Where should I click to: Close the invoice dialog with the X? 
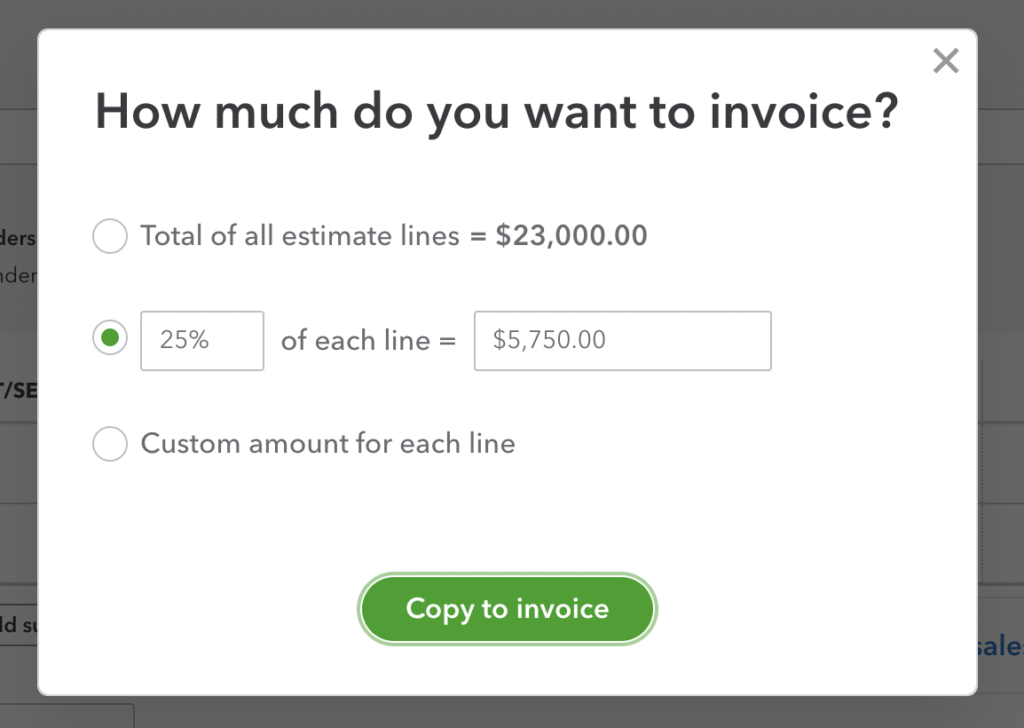pos(945,62)
